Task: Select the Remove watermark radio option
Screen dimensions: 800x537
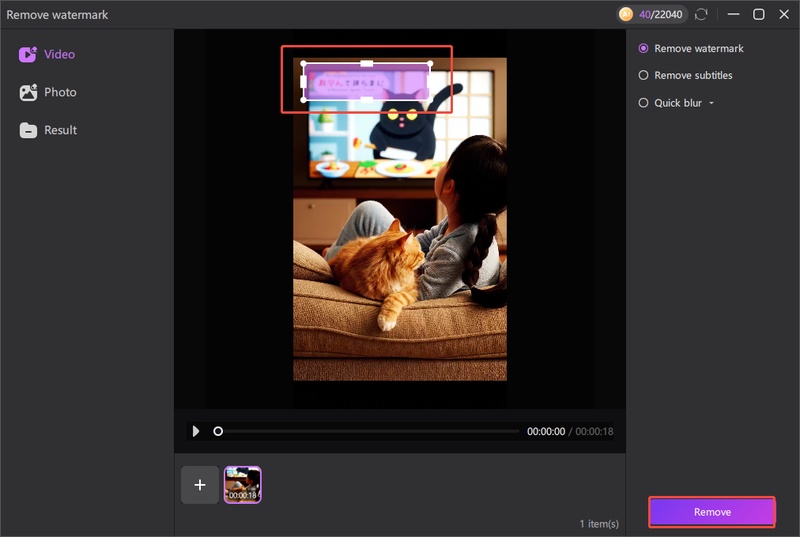Action: tap(643, 48)
